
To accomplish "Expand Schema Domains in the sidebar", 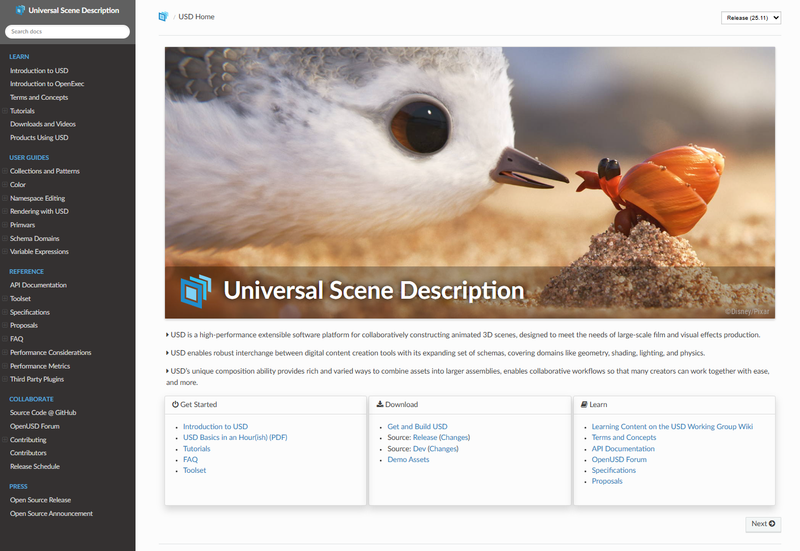I will click(5, 239).
